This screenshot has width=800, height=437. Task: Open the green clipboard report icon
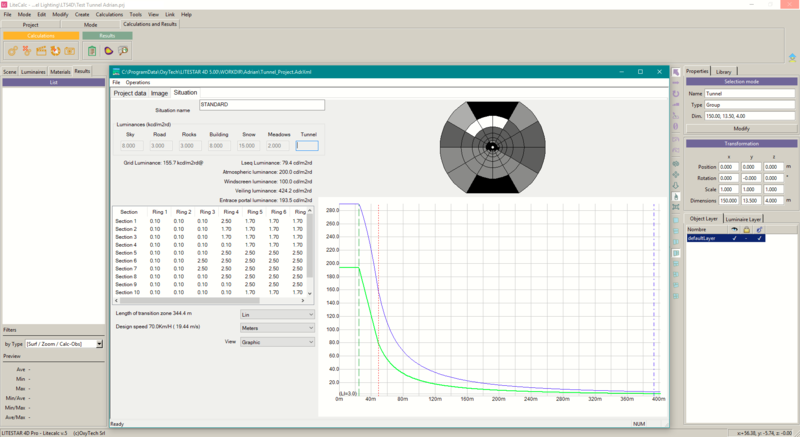(x=92, y=50)
